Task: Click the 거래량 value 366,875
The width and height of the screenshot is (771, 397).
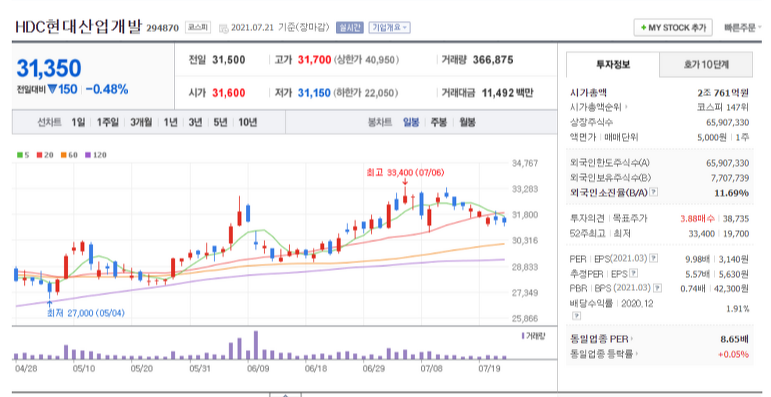Action: tap(493, 60)
